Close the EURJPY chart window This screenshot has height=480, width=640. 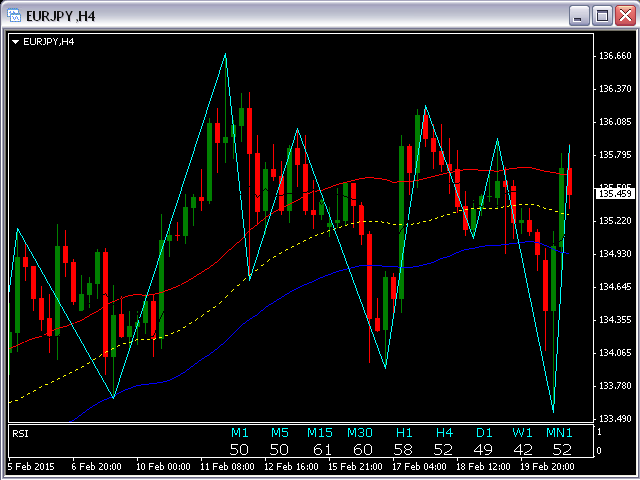(x=623, y=15)
